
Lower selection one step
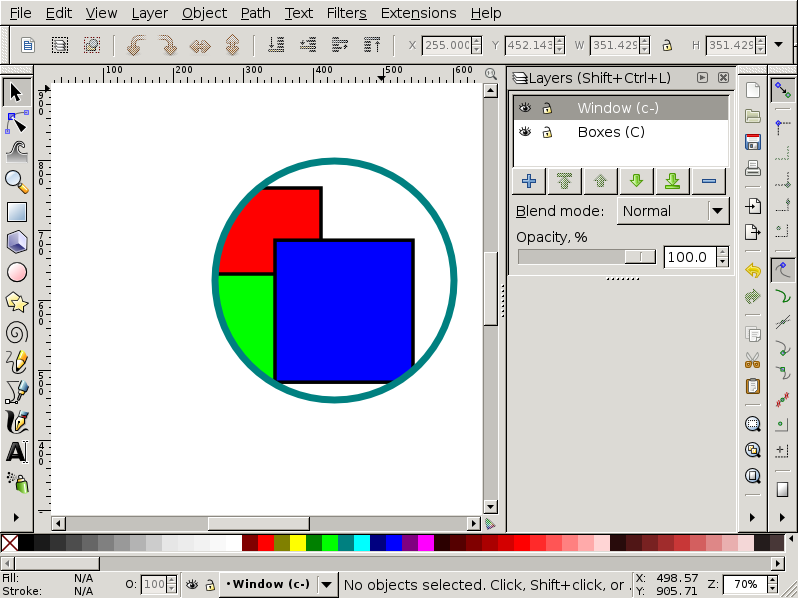(308, 45)
